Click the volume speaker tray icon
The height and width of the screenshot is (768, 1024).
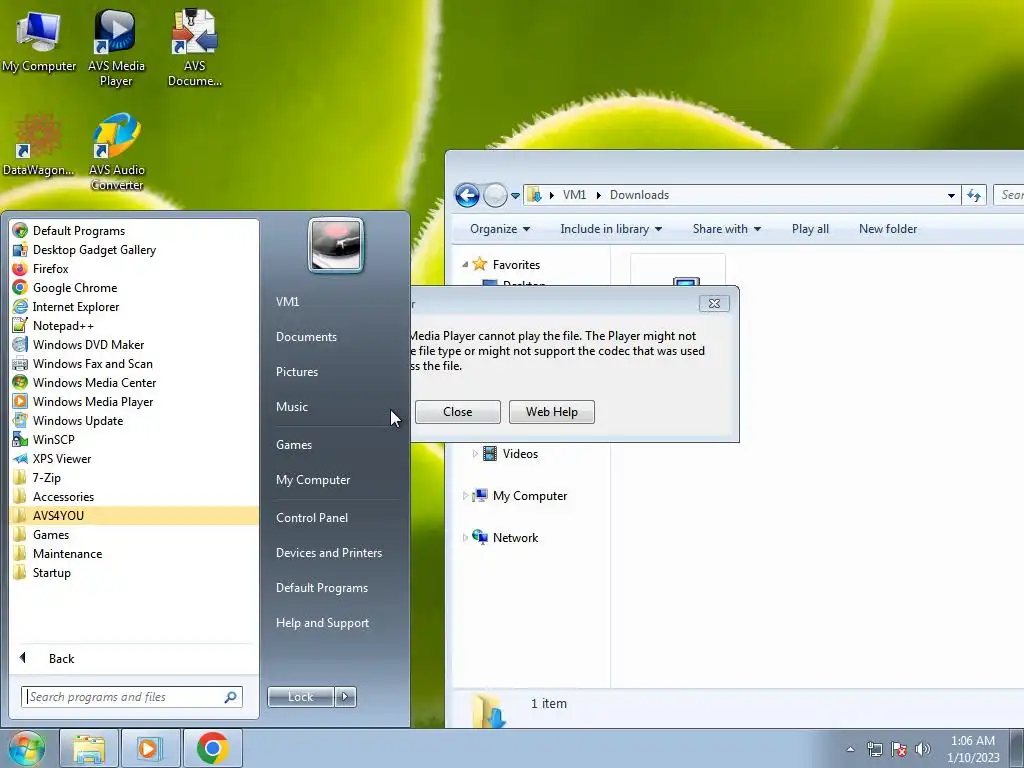click(x=923, y=749)
